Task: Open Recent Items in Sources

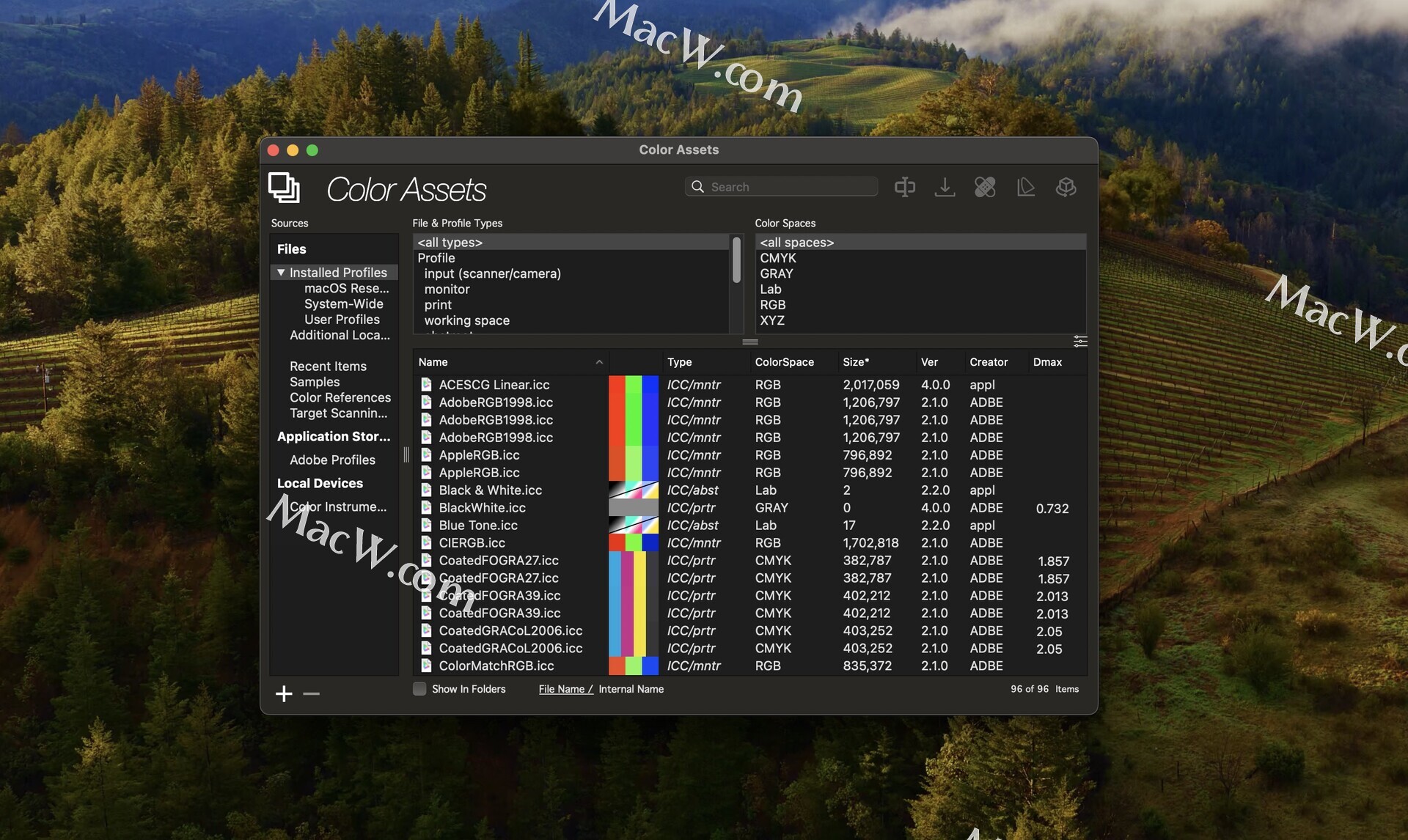Action: tap(328, 366)
